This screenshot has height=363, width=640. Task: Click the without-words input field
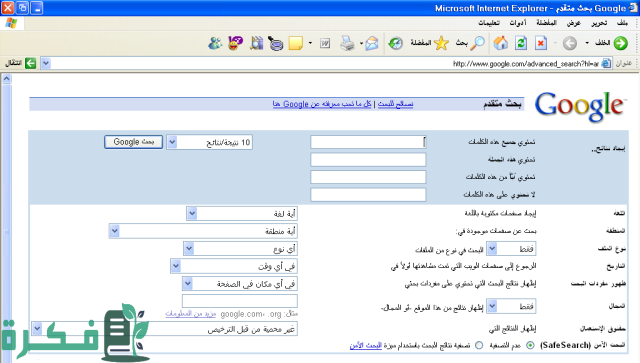click(368, 195)
